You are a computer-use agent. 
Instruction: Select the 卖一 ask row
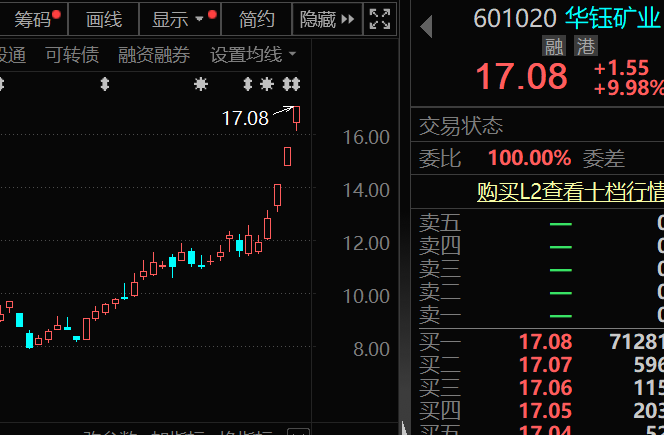click(541, 315)
